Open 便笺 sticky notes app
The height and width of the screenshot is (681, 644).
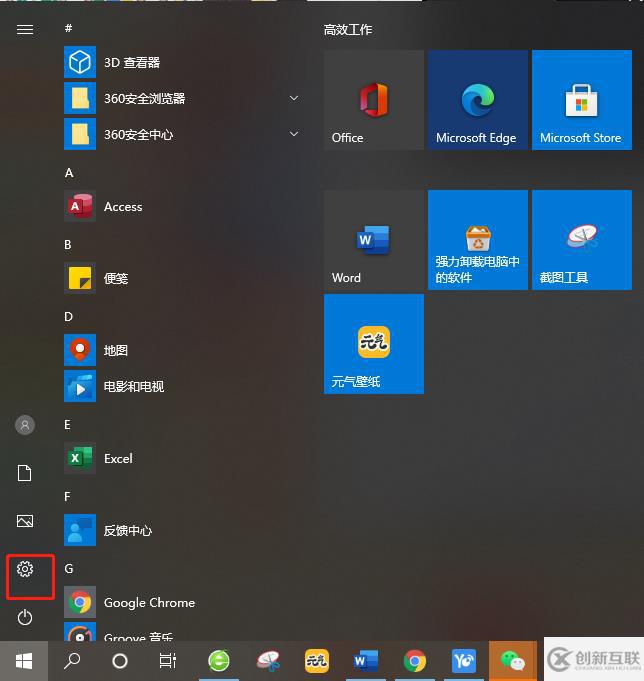pos(182,278)
